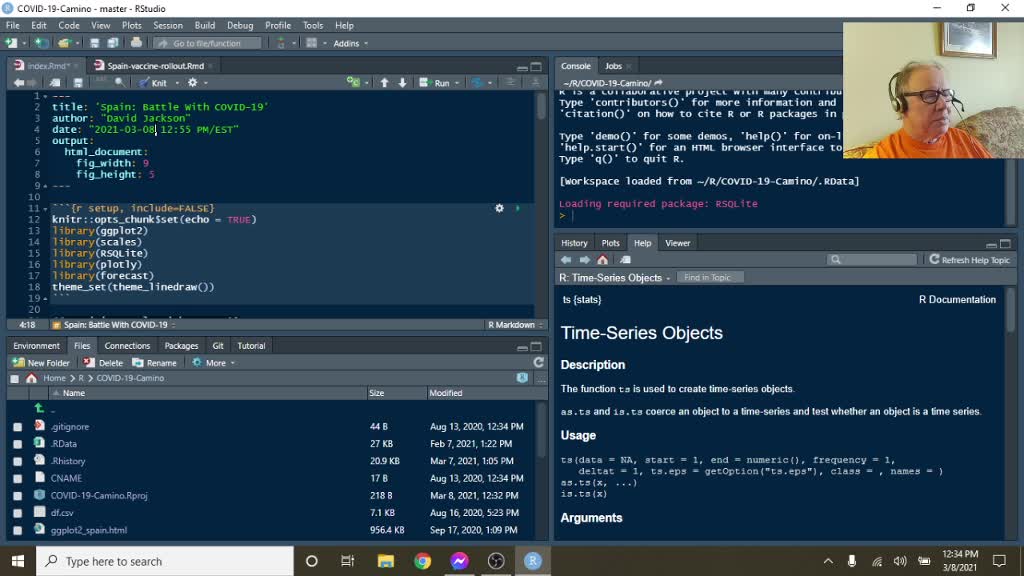Refresh the Files pane listing
This screenshot has width=1024, height=576.
pyautogui.click(x=539, y=362)
